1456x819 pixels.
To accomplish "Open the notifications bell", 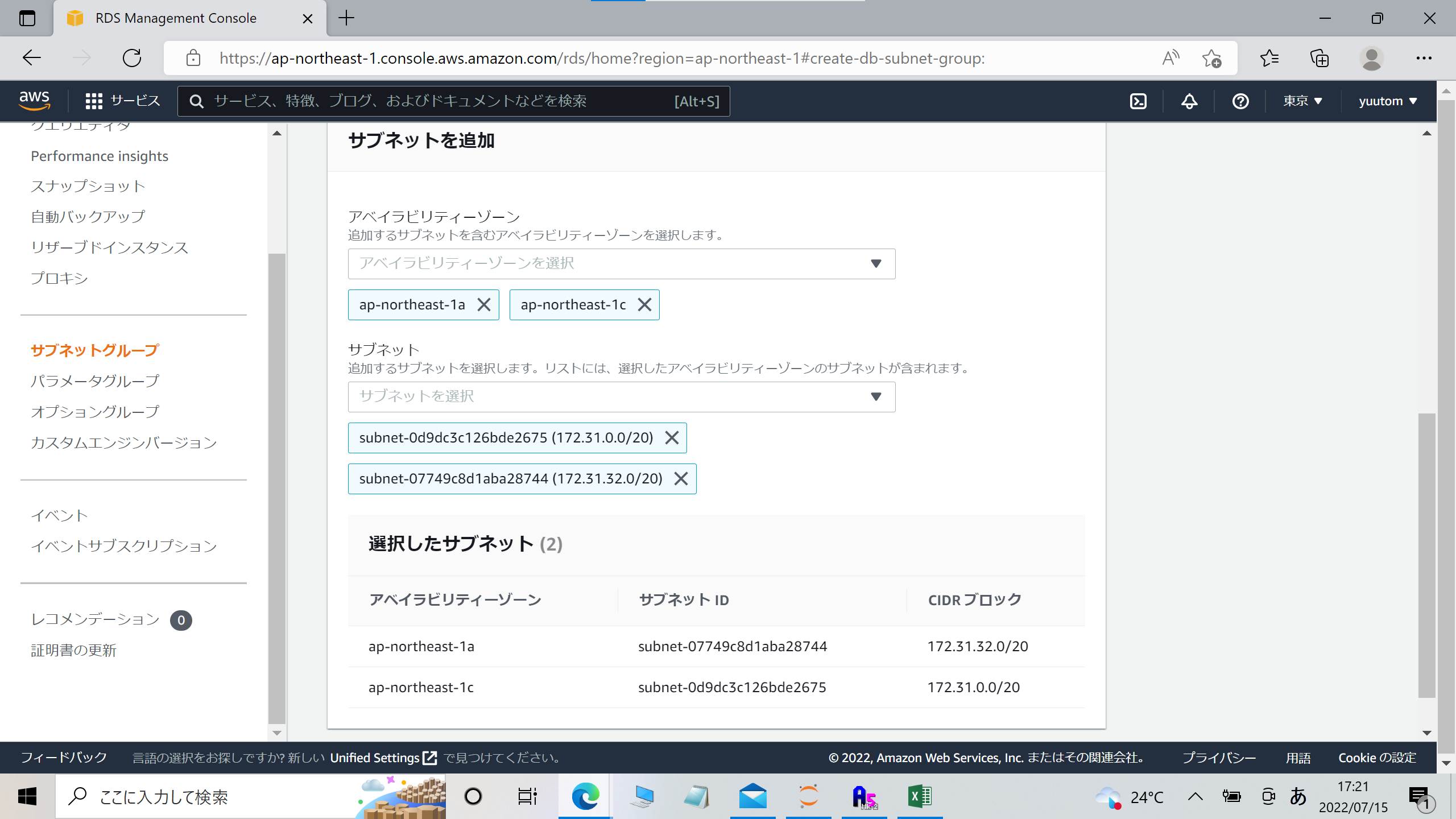I will [1189, 101].
